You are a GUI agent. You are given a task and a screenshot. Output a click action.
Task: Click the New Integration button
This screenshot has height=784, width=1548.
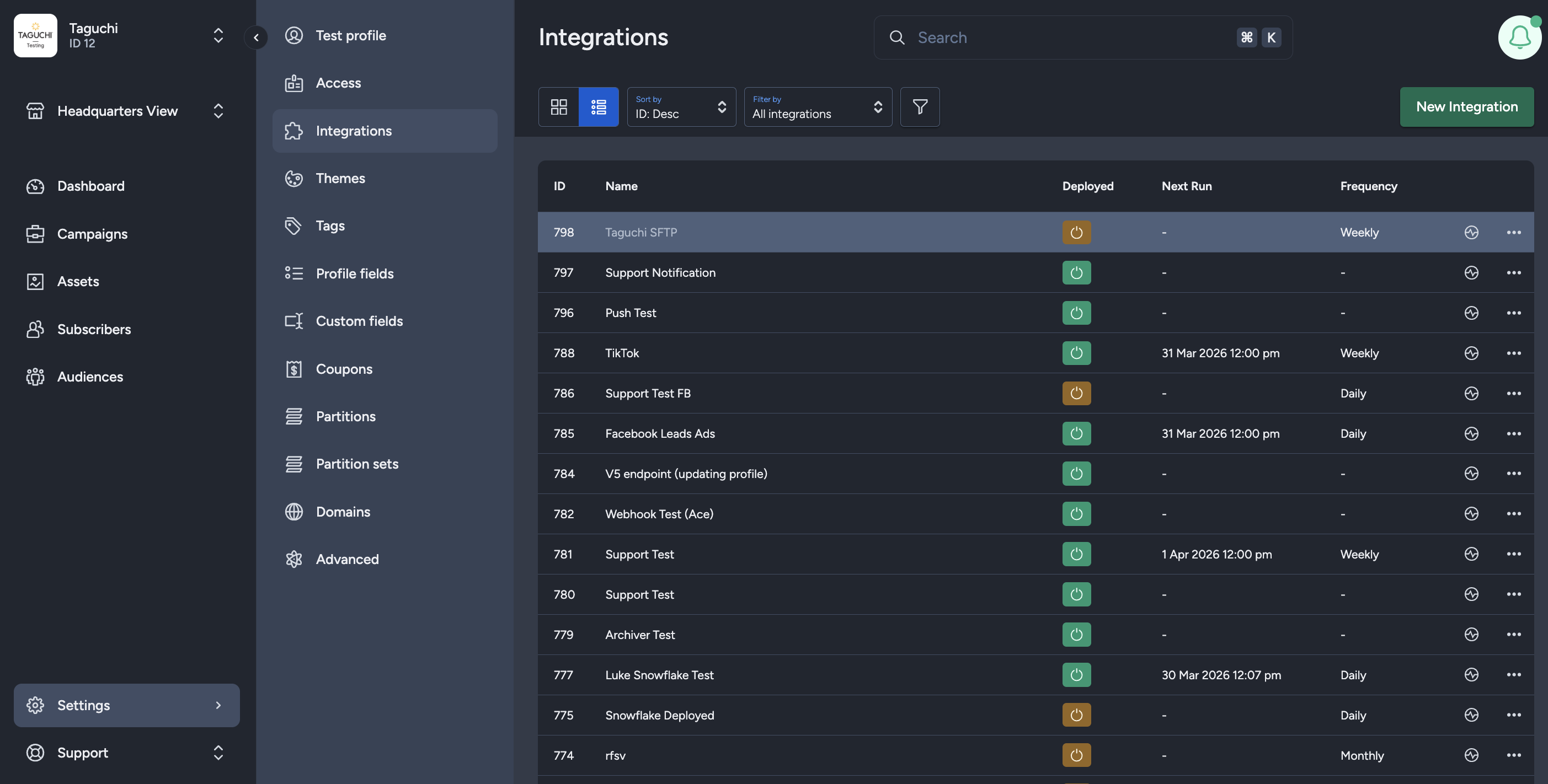tap(1466, 107)
